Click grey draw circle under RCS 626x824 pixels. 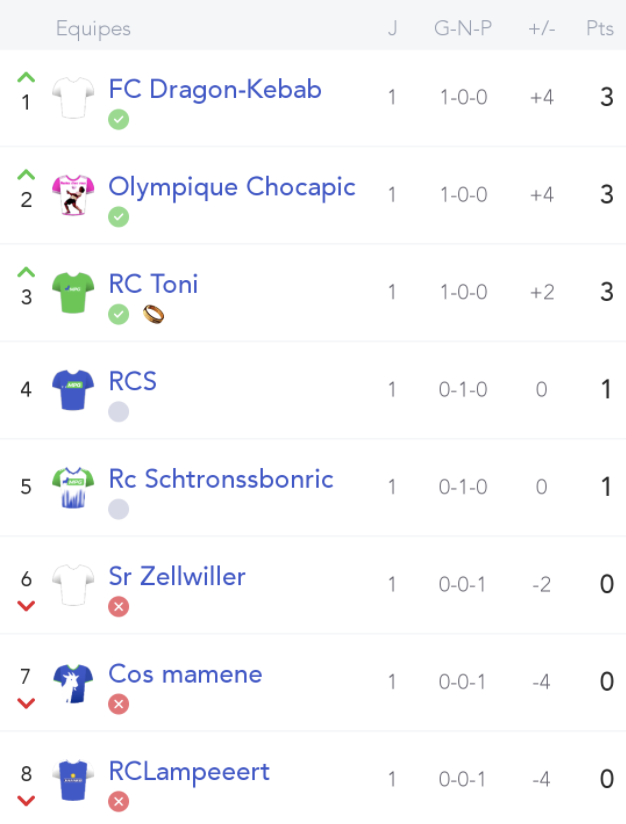pyautogui.click(x=119, y=411)
